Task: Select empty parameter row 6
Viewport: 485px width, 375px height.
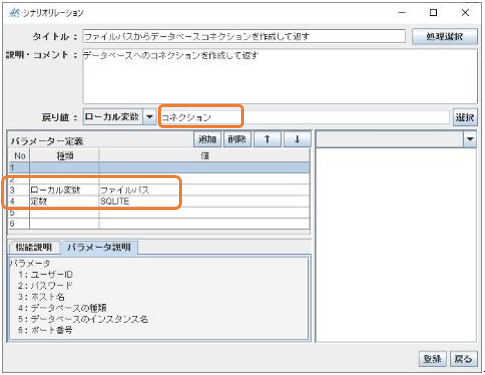Action: tap(159, 223)
